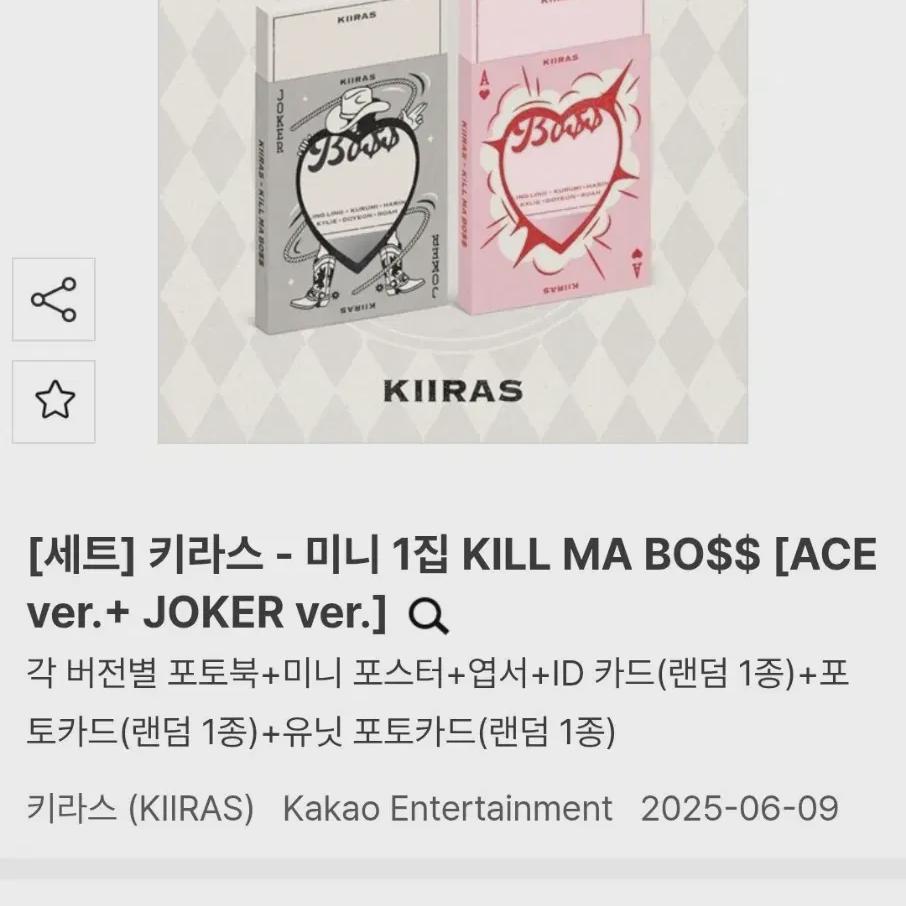Viewport: 906px width, 906px height.
Task: Open the Kakao Entertainment publisher link
Action: click(x=447, y=807)
